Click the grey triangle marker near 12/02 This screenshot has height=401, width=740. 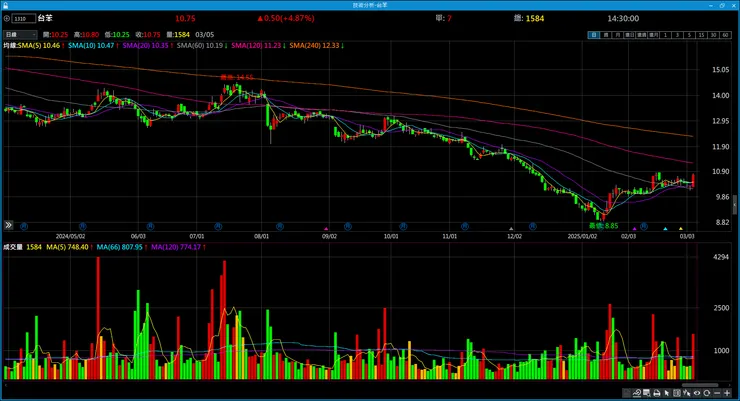pos(511,229)
